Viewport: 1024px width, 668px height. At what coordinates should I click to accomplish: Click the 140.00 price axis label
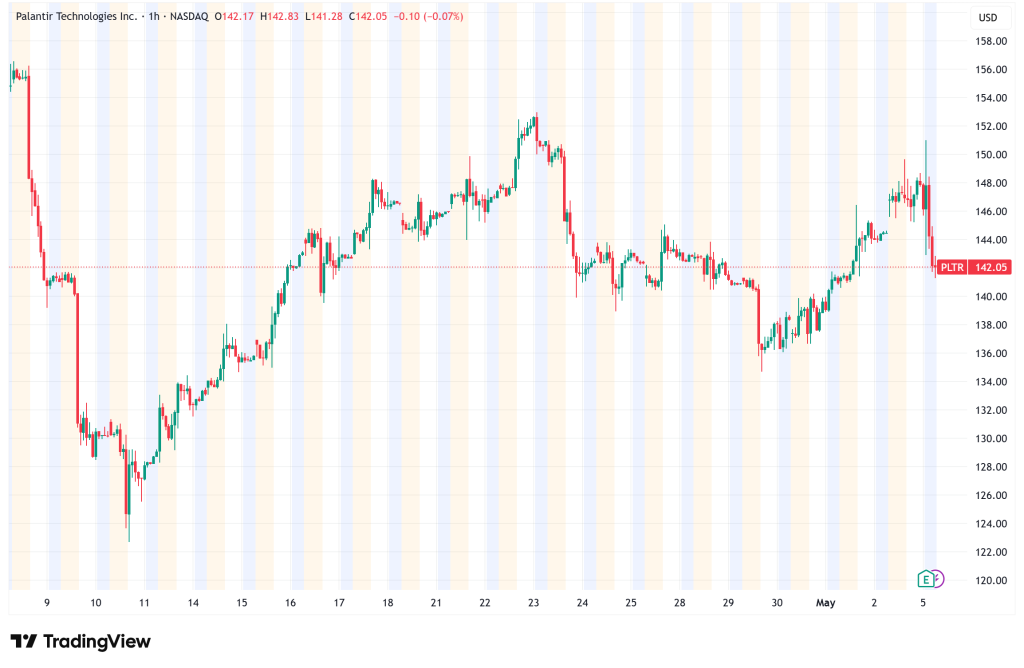tap(991, 296)
